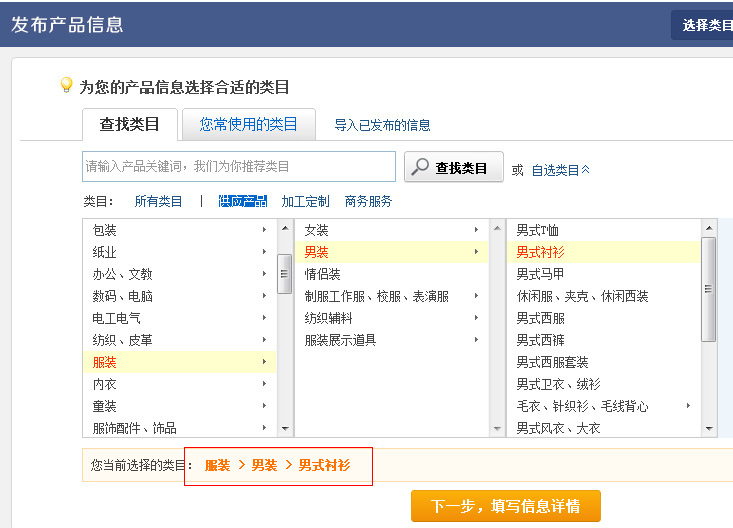Click the 查找类目 search button

coord(453,167)
